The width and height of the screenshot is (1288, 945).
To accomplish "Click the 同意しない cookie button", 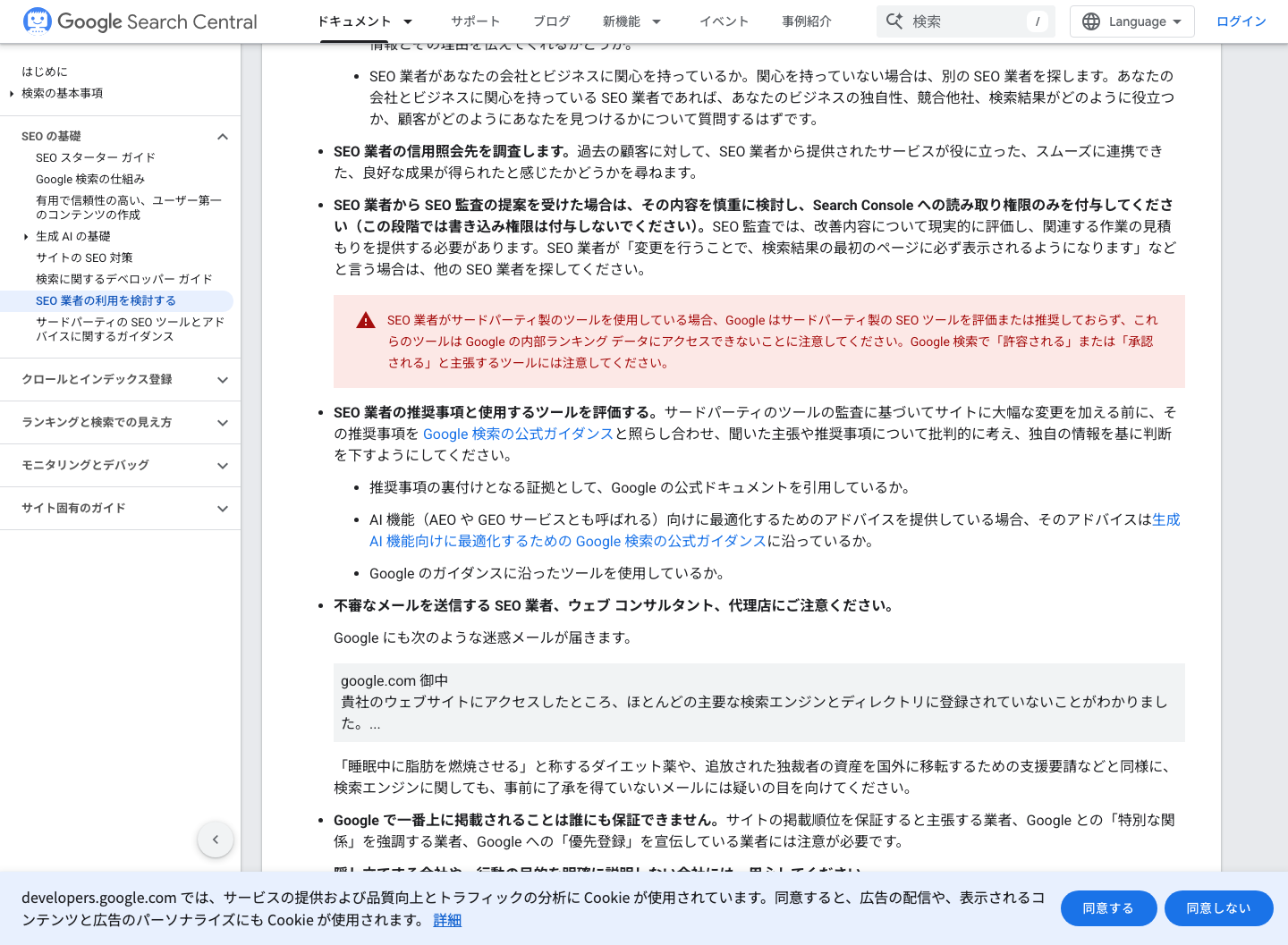I will pos(1218,908).
